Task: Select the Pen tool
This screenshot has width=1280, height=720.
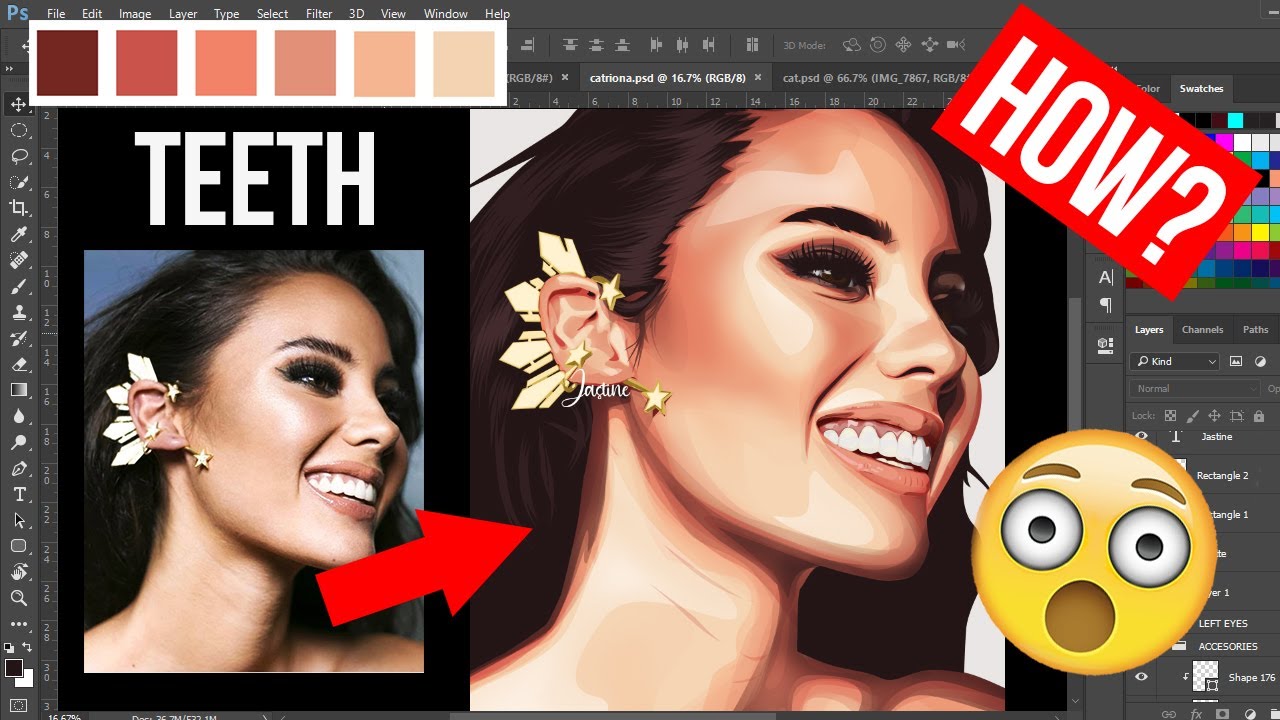Action: pyautogui.click(x=18, y=468)
